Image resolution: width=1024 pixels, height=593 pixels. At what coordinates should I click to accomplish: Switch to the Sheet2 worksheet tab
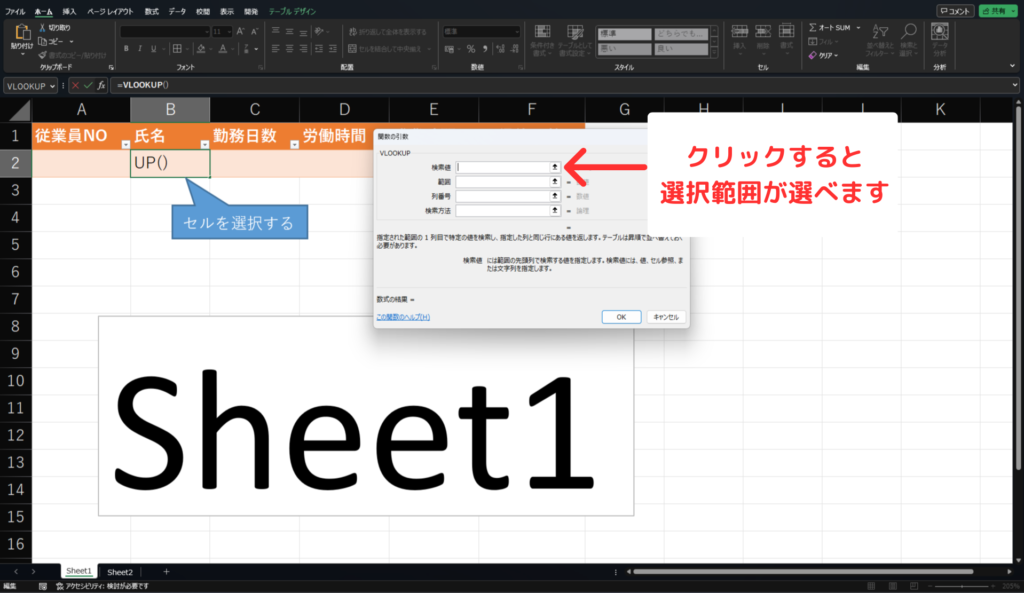point(120,571)
